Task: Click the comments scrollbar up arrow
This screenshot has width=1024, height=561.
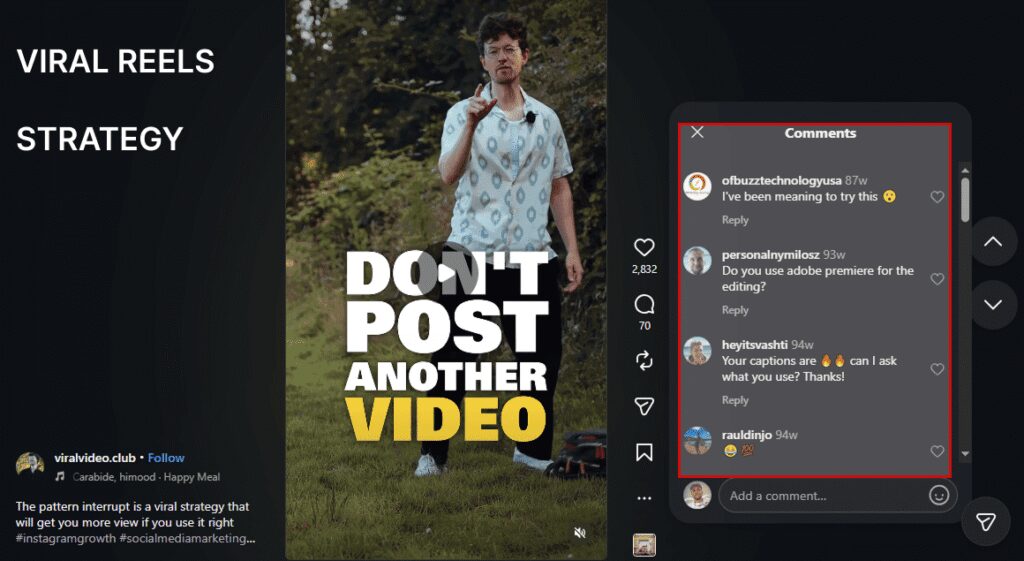Action: point(965,170)
